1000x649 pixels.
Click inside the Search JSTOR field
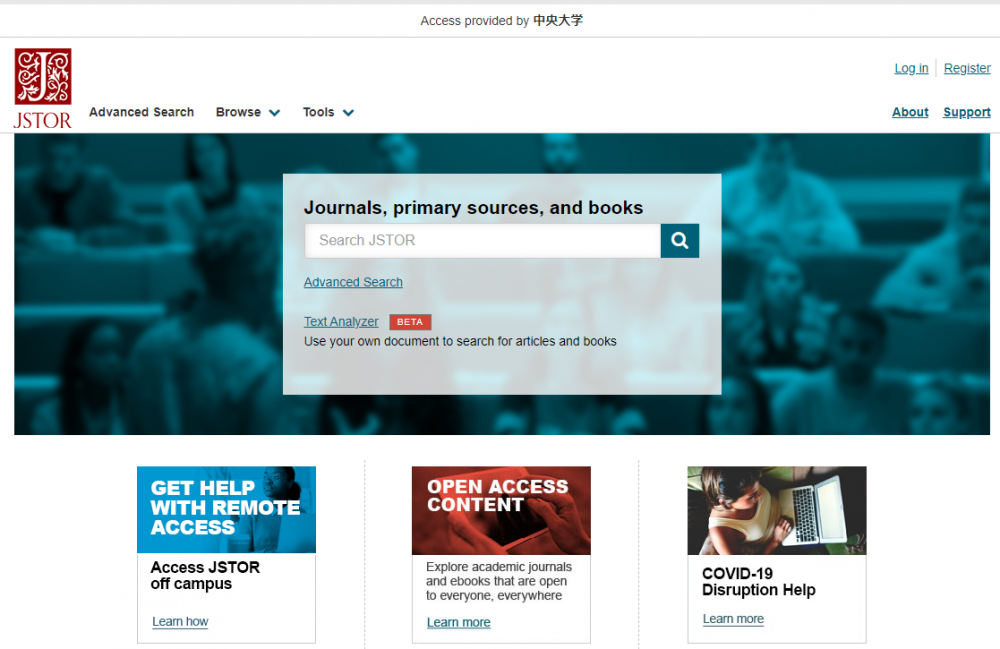483,240
